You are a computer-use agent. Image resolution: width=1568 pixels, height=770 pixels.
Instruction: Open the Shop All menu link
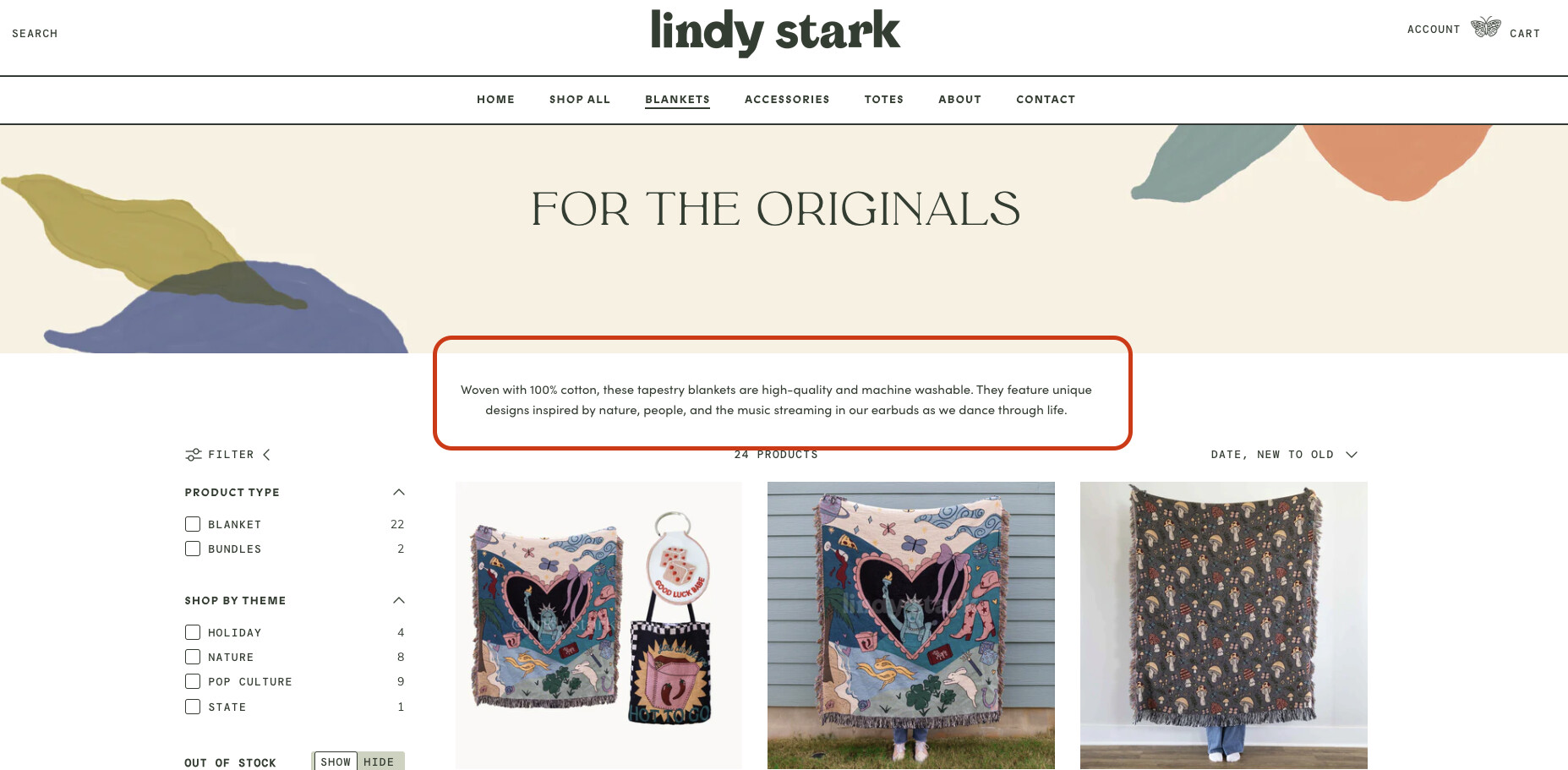[x=580, y=100]
